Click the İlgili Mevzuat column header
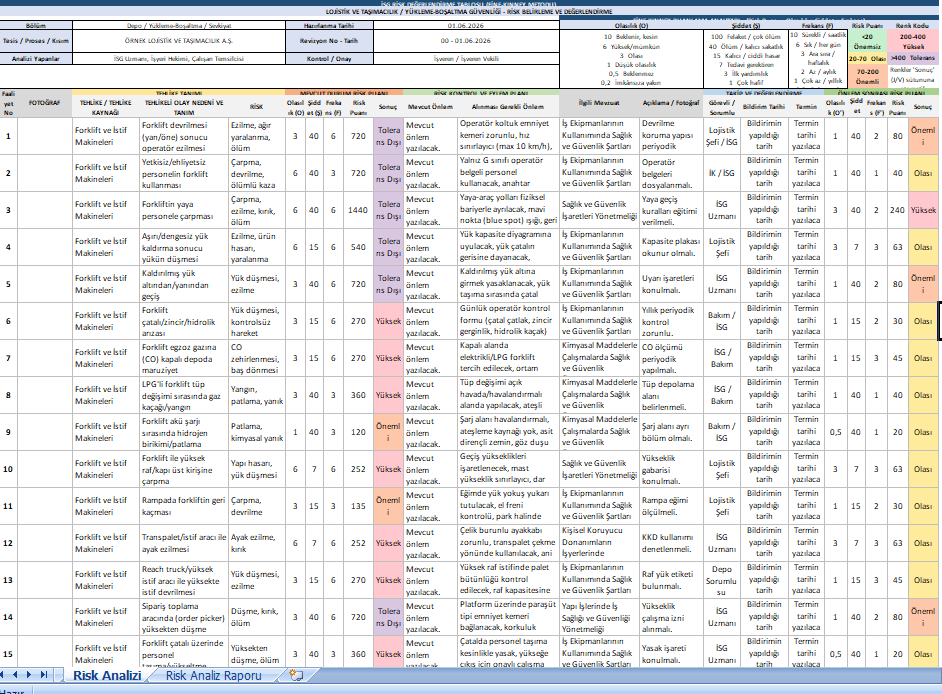Viewport: 942px width, 694px height. (599, 103)
